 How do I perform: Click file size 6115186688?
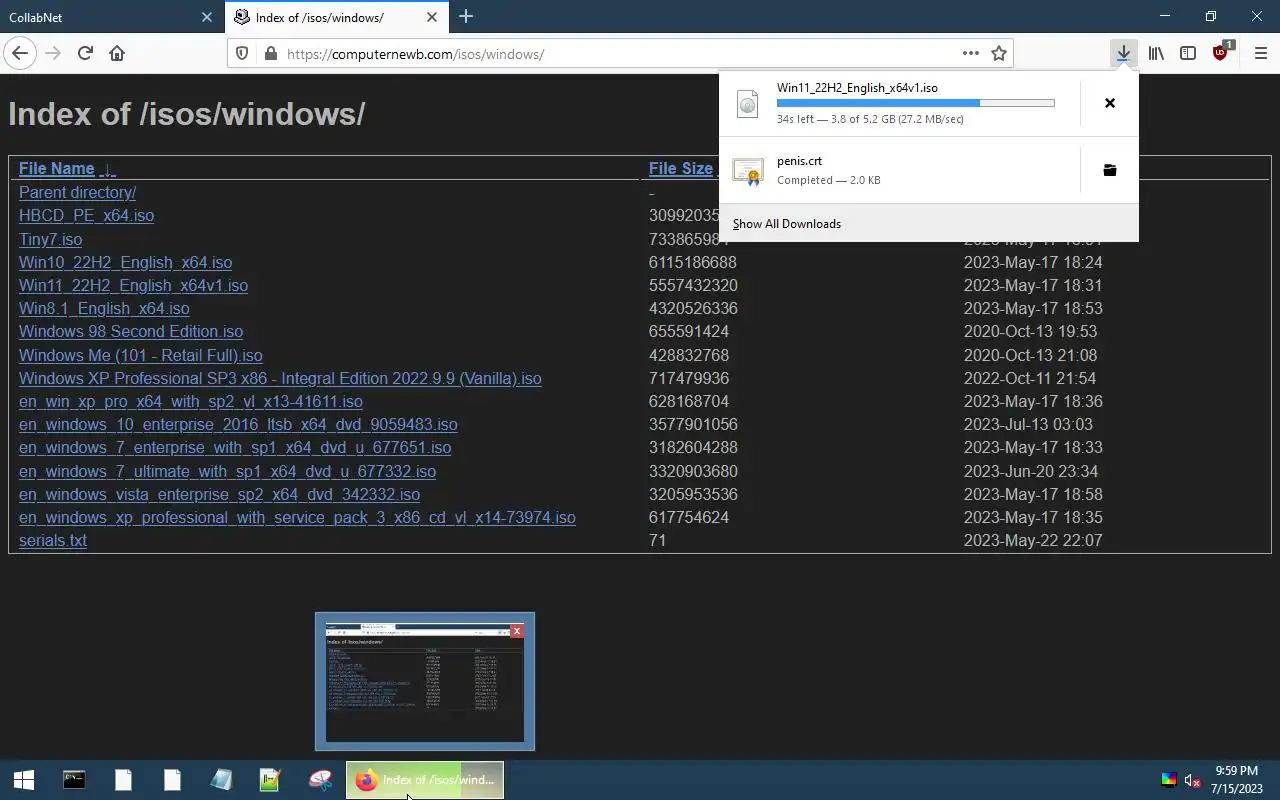tap(692, 262)
